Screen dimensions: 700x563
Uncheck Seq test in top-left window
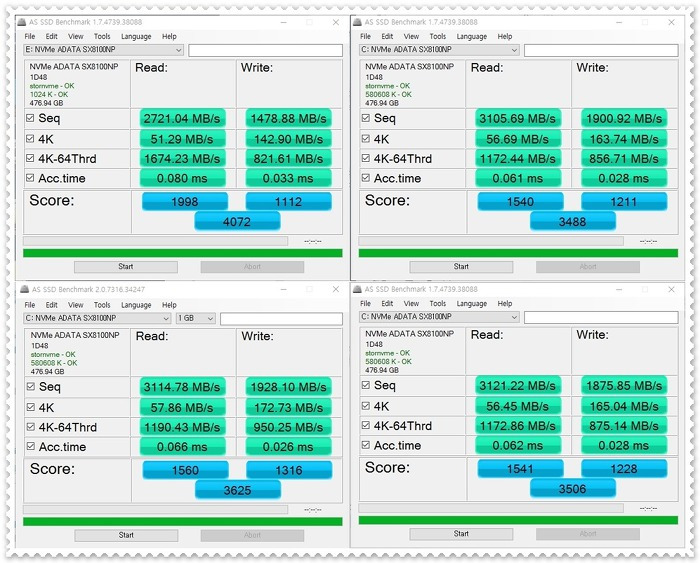[30, 118]
